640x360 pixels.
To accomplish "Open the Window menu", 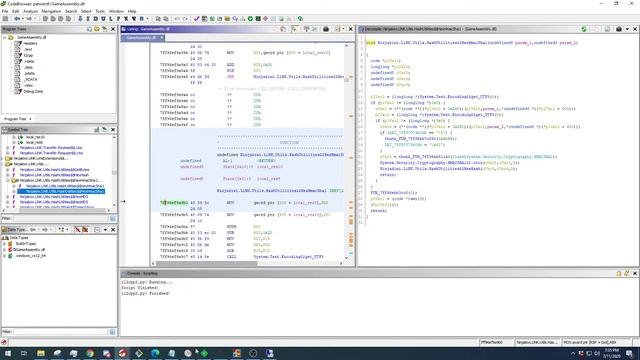I will [116, 11].
